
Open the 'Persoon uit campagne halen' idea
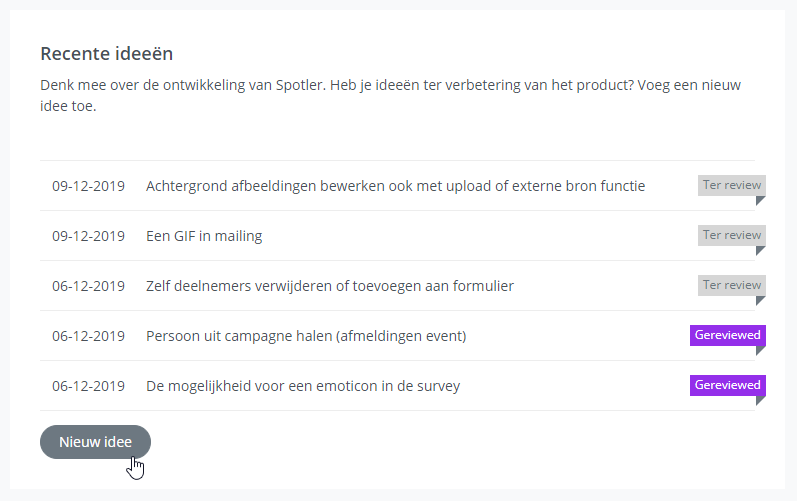(x=306, y=336)
